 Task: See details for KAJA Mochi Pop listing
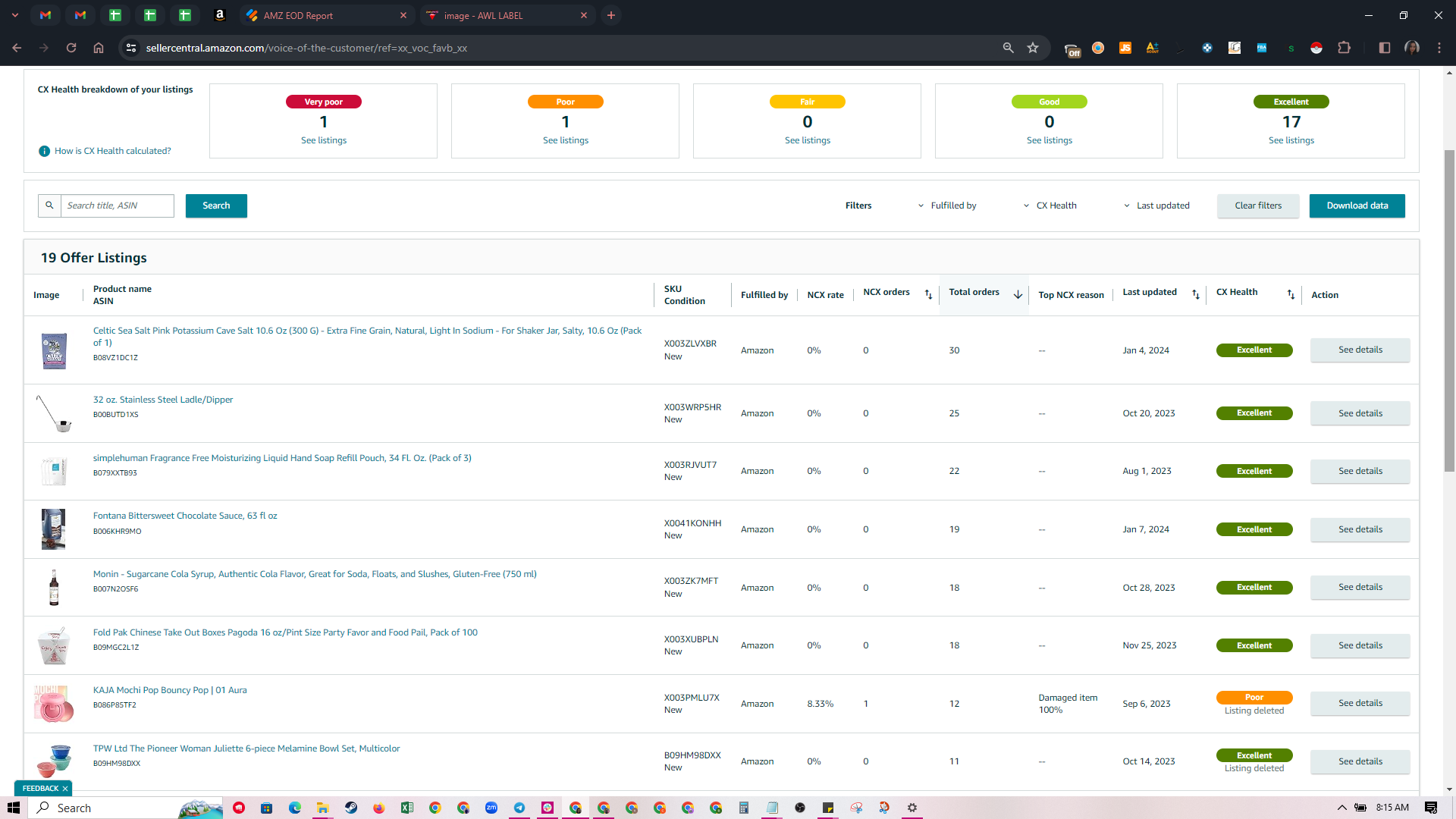point(1360,703)
